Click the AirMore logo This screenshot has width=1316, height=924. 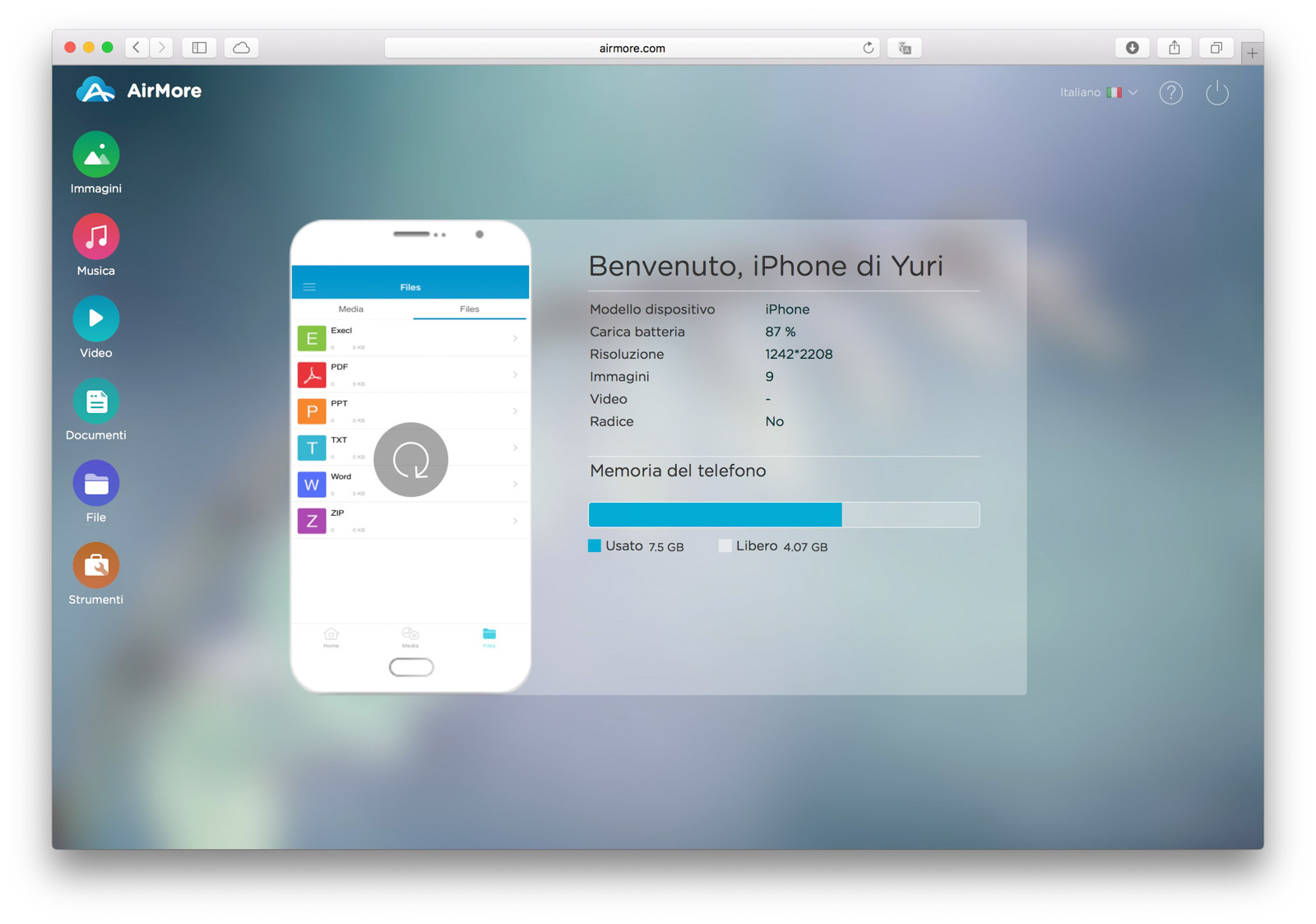(x=138, y=91)
